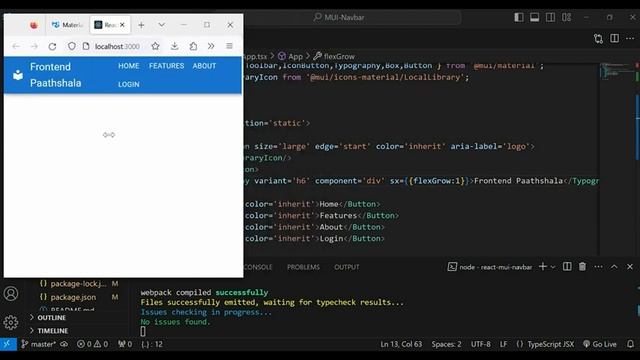
Task: Open editor more actions ellipsis
Action: click(630, 38)
